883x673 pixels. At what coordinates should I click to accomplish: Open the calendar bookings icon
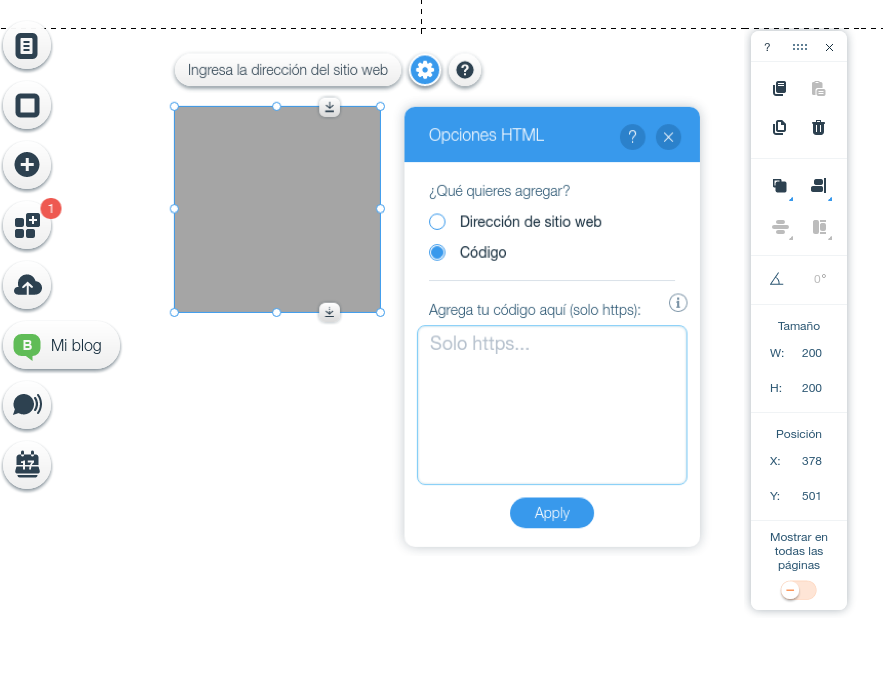(x=27, y=465)
